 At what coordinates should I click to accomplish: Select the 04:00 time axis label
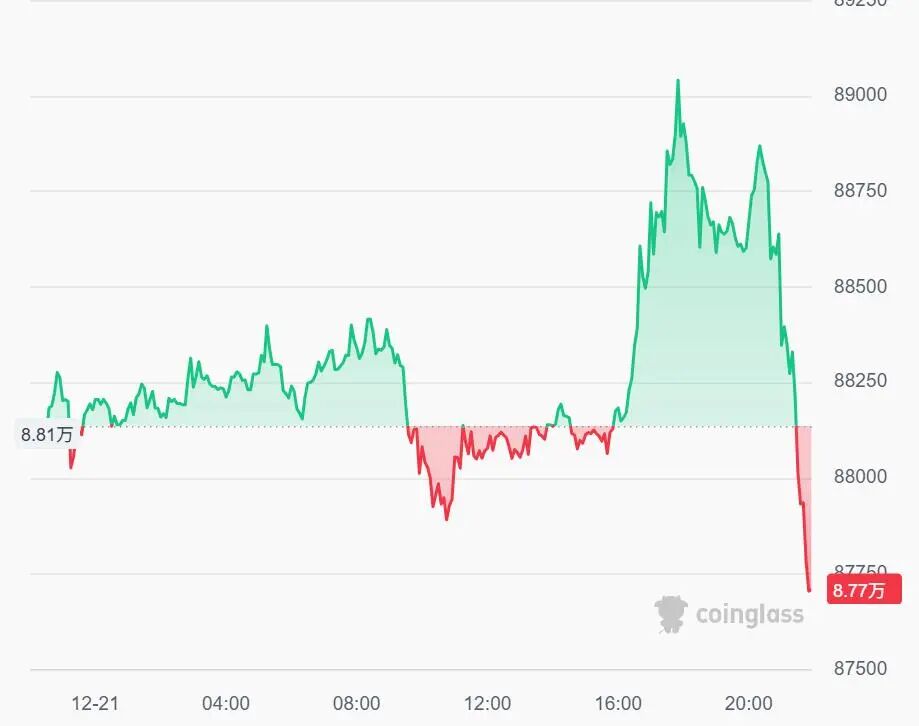[x=226, y=703]
